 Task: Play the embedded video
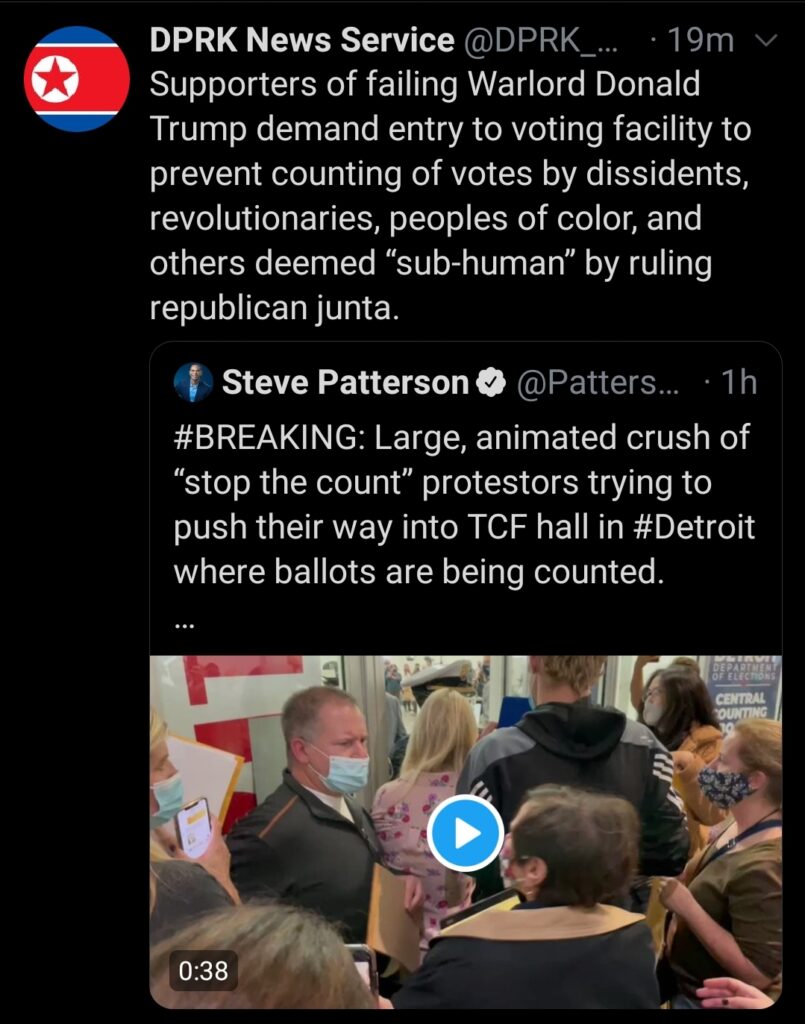click(x=466, y=833)
